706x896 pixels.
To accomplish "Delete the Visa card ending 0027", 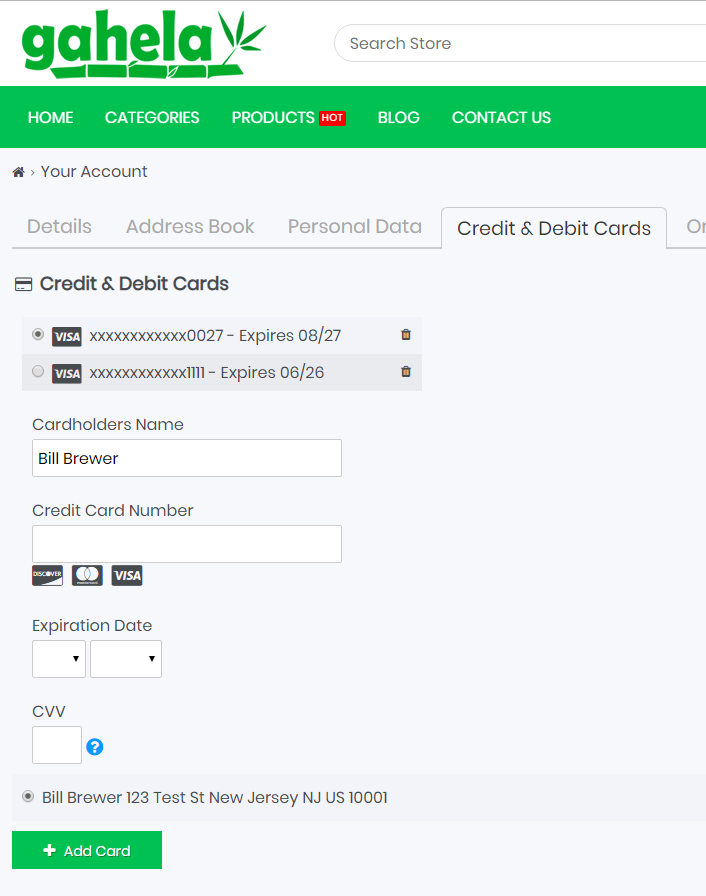I will [406, 335].
